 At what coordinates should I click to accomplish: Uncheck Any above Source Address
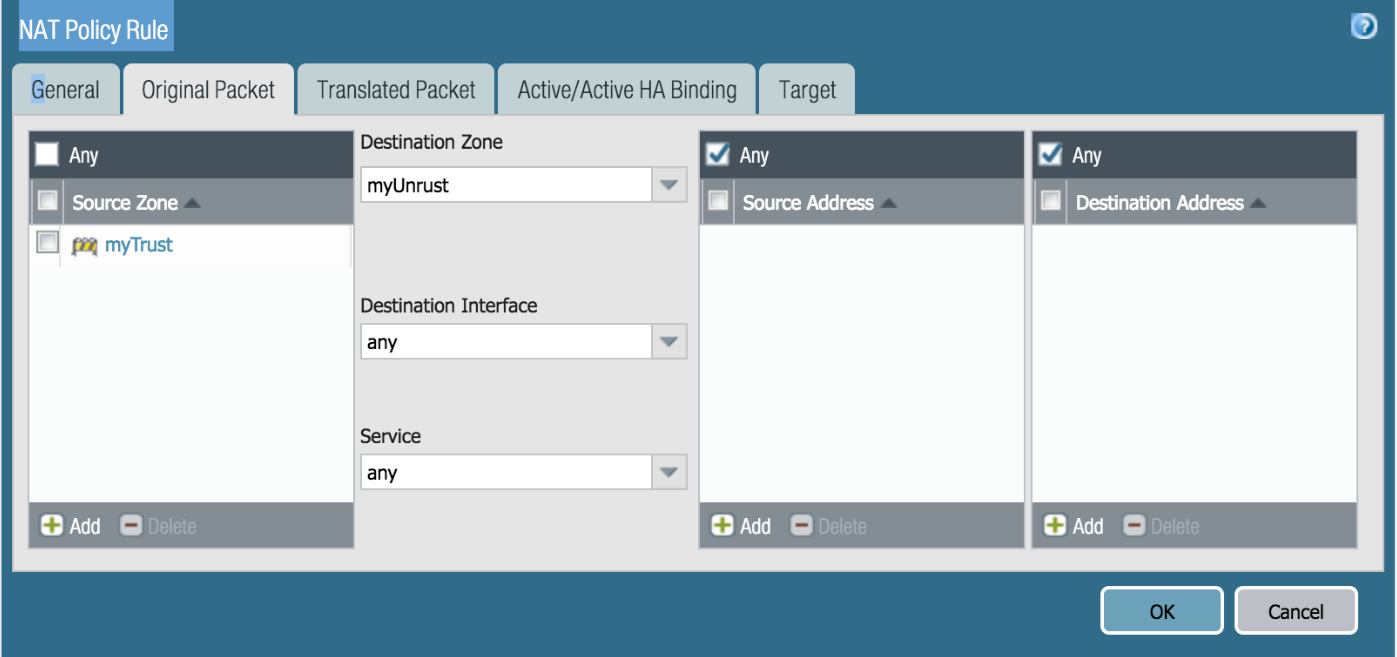pos(717,154)
